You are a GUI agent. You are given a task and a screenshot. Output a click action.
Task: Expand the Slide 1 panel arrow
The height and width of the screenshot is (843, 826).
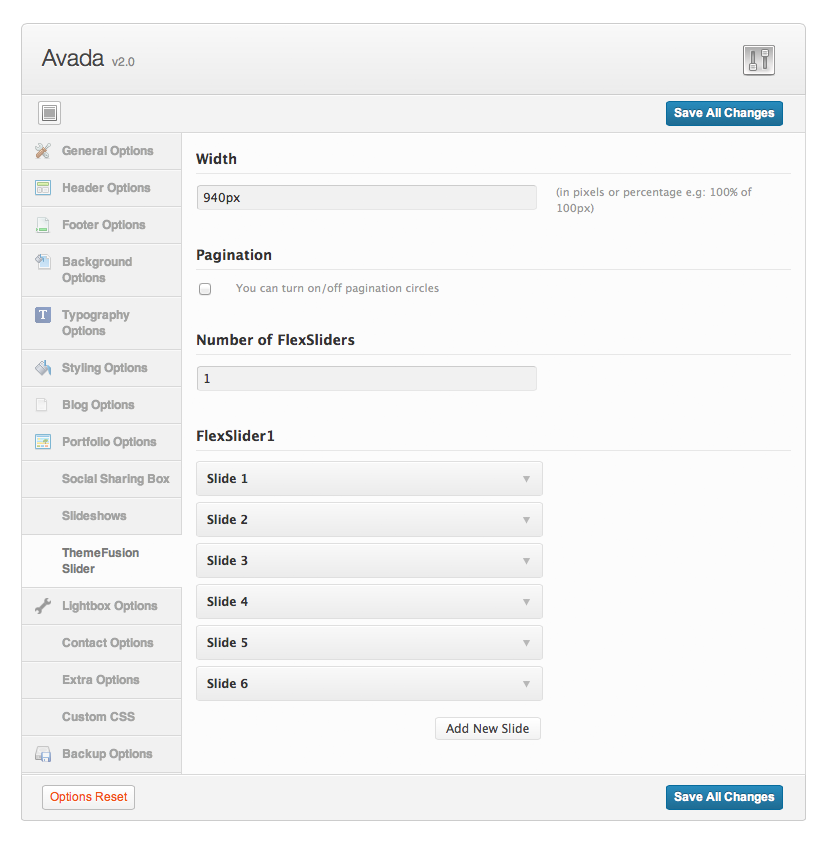[x=526, y=479]
